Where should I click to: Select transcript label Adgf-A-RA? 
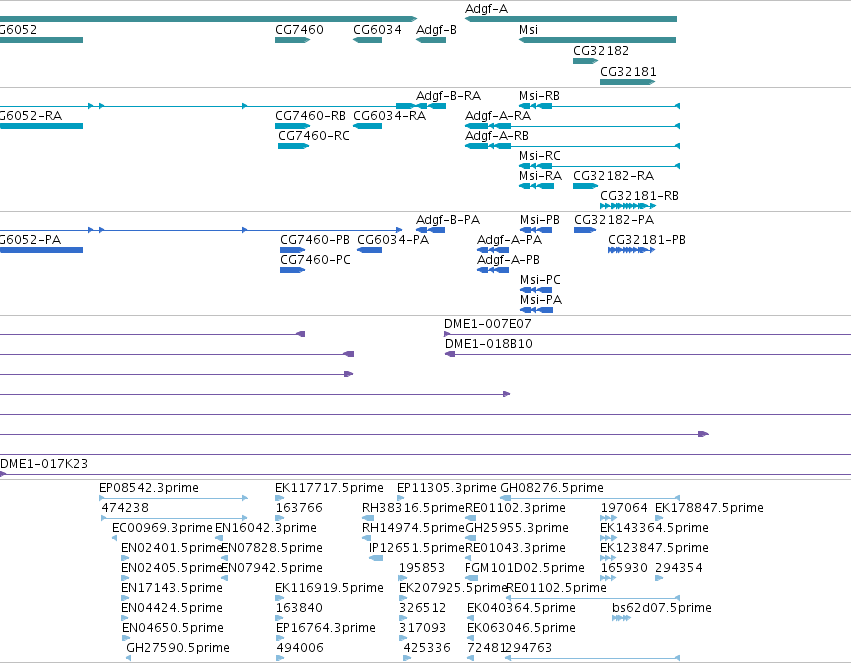click(x=498, y=116)
